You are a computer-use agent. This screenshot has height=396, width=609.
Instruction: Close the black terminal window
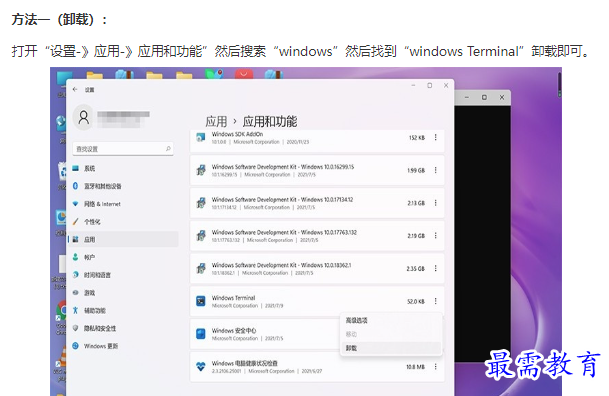[x=502, y=97]
